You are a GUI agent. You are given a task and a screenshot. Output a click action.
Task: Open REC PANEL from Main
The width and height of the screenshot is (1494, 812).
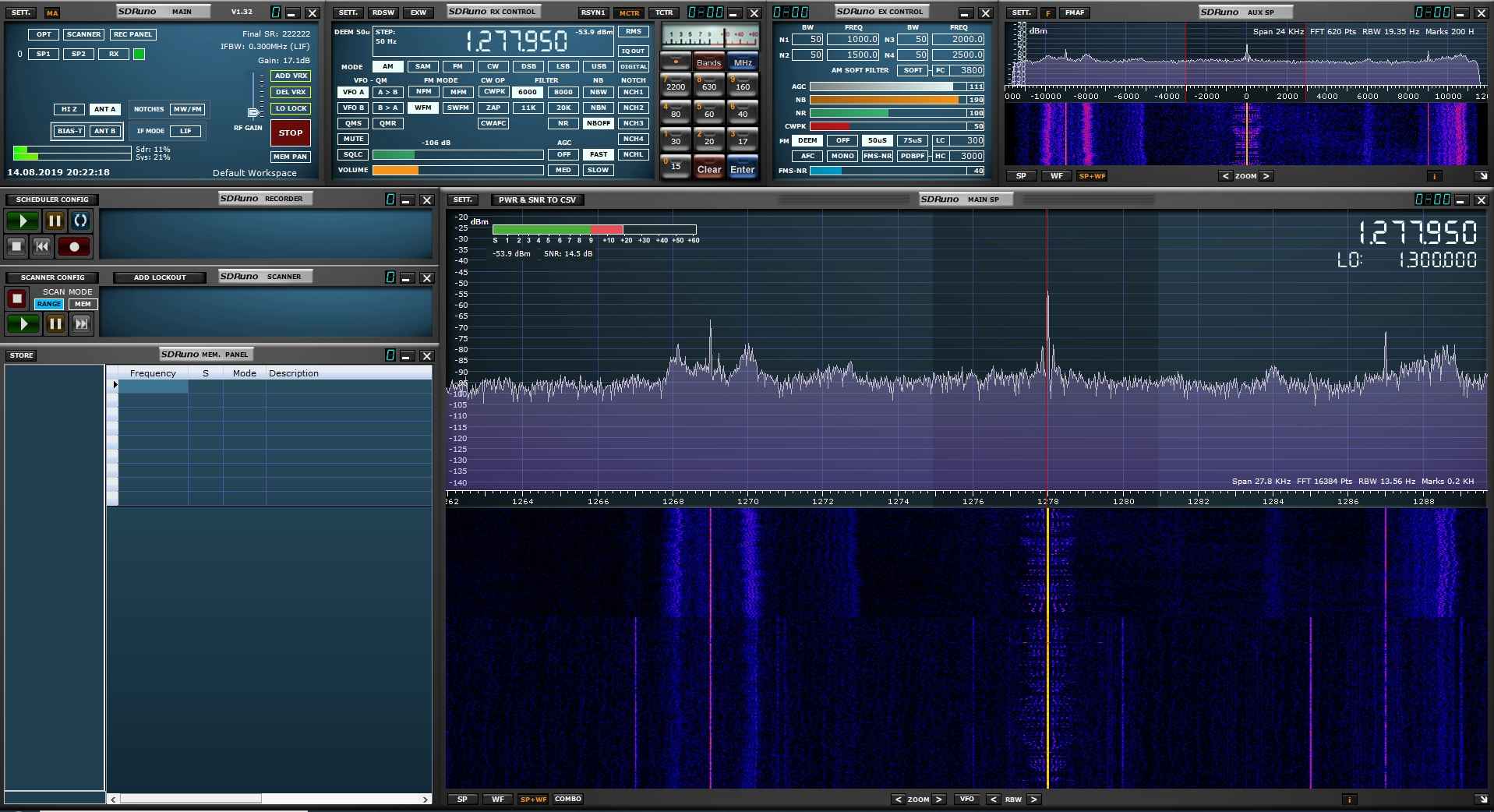click(x=133, y=34)
